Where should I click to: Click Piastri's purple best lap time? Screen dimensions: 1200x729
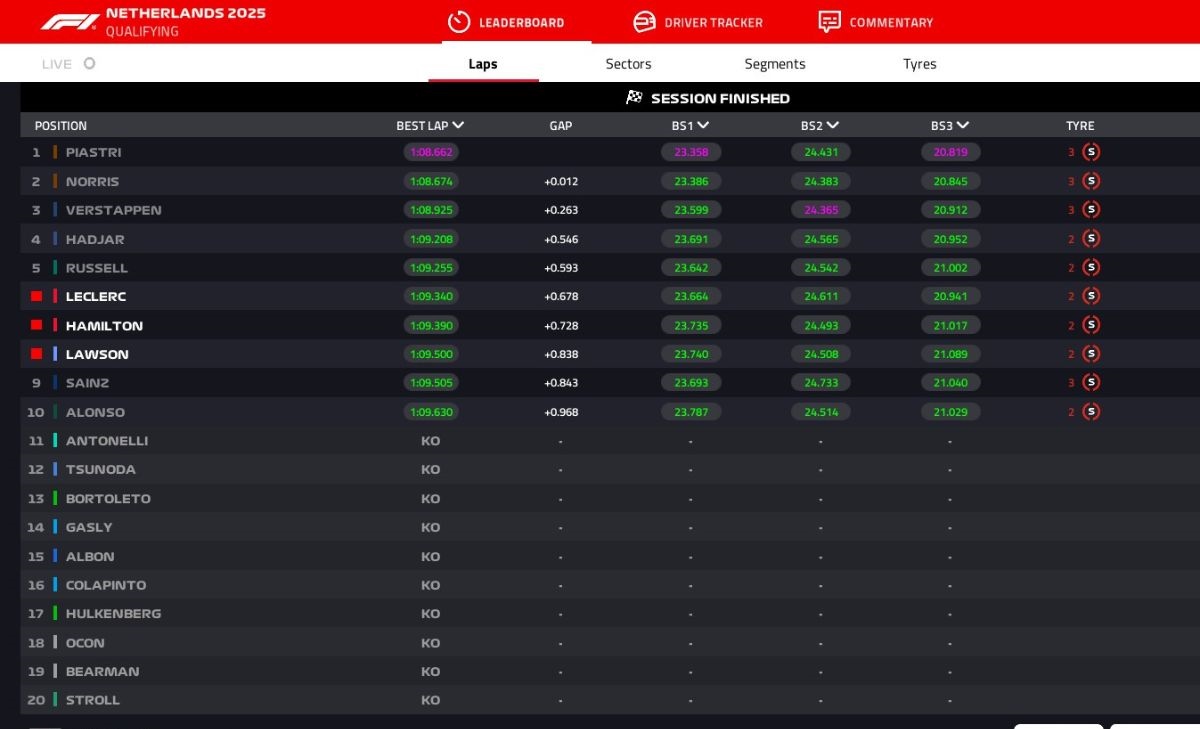(431, 153)
